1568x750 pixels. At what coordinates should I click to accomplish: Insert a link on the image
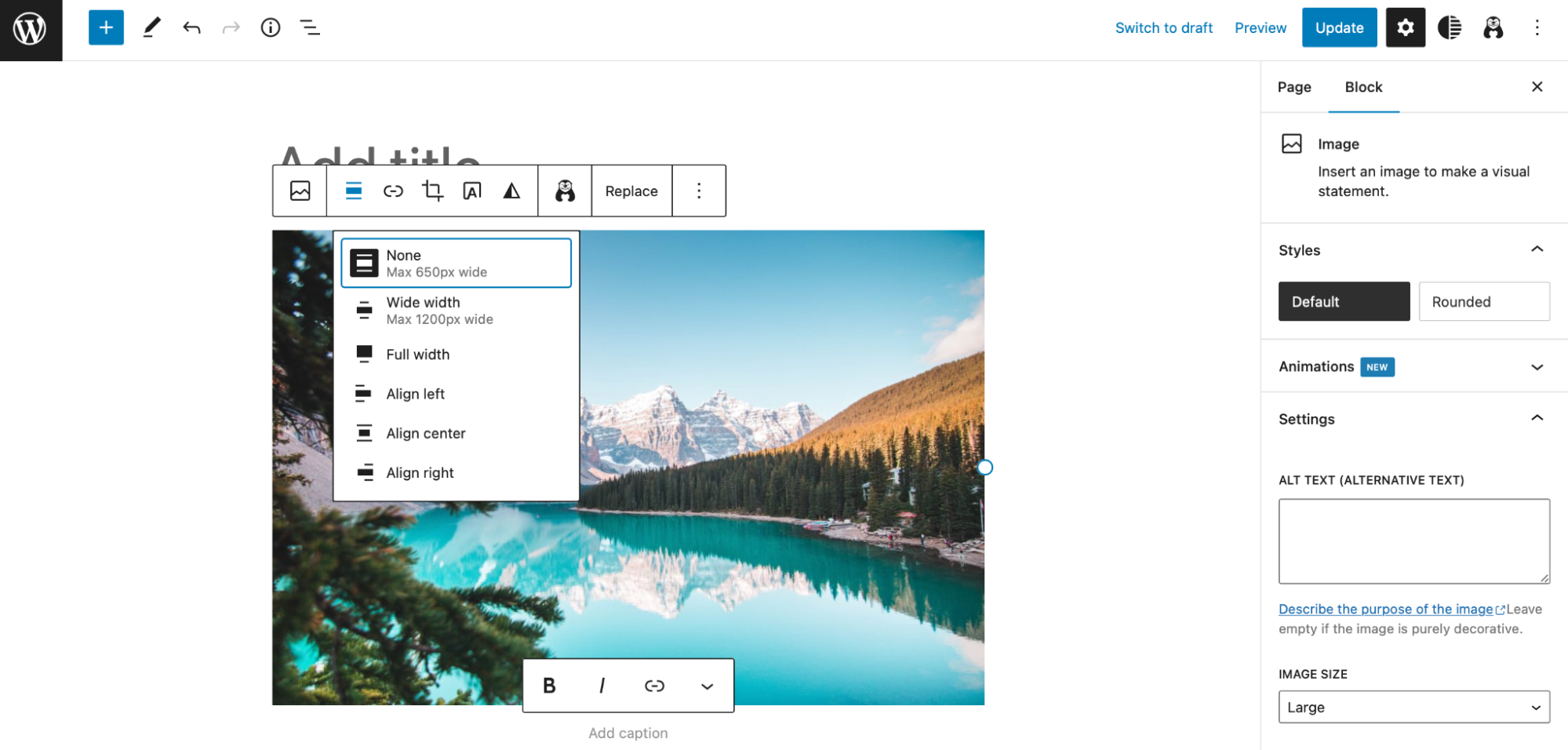coord(393,191)
